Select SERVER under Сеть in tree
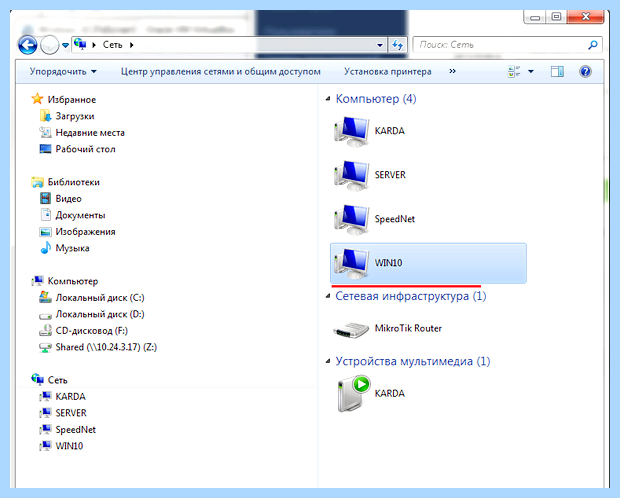The image size is (620, 498). (71, 413)
